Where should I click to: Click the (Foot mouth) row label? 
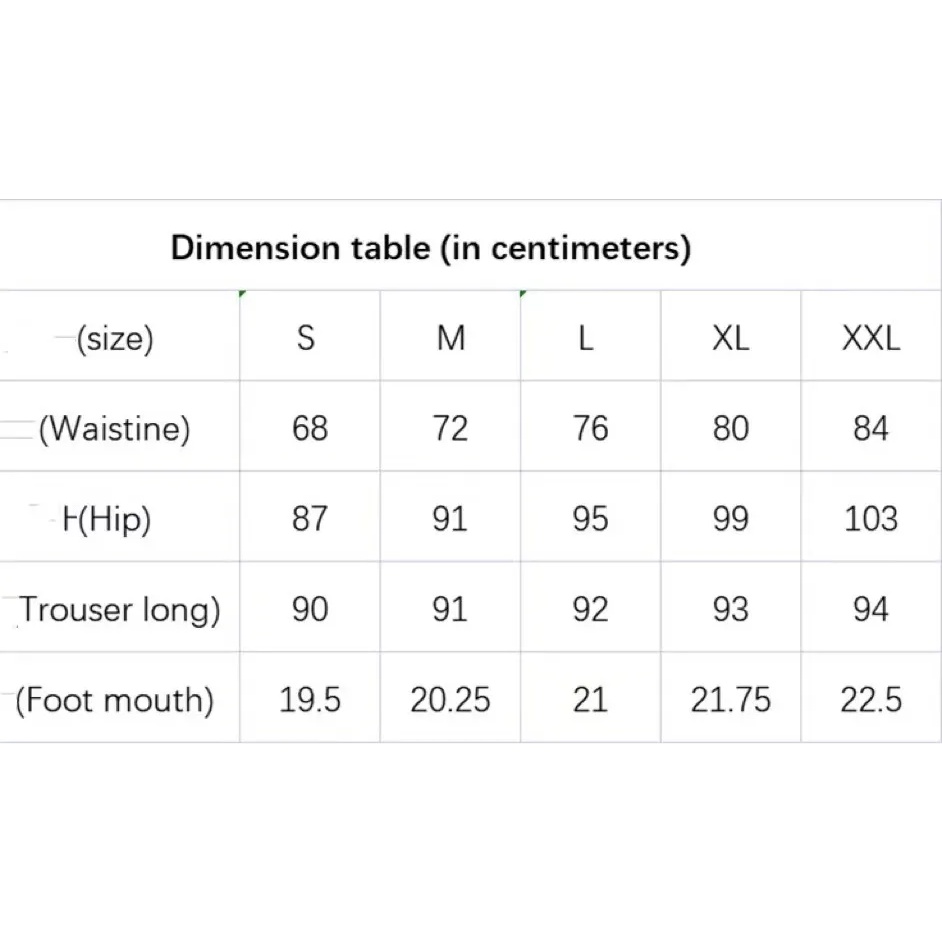[115, 699]
